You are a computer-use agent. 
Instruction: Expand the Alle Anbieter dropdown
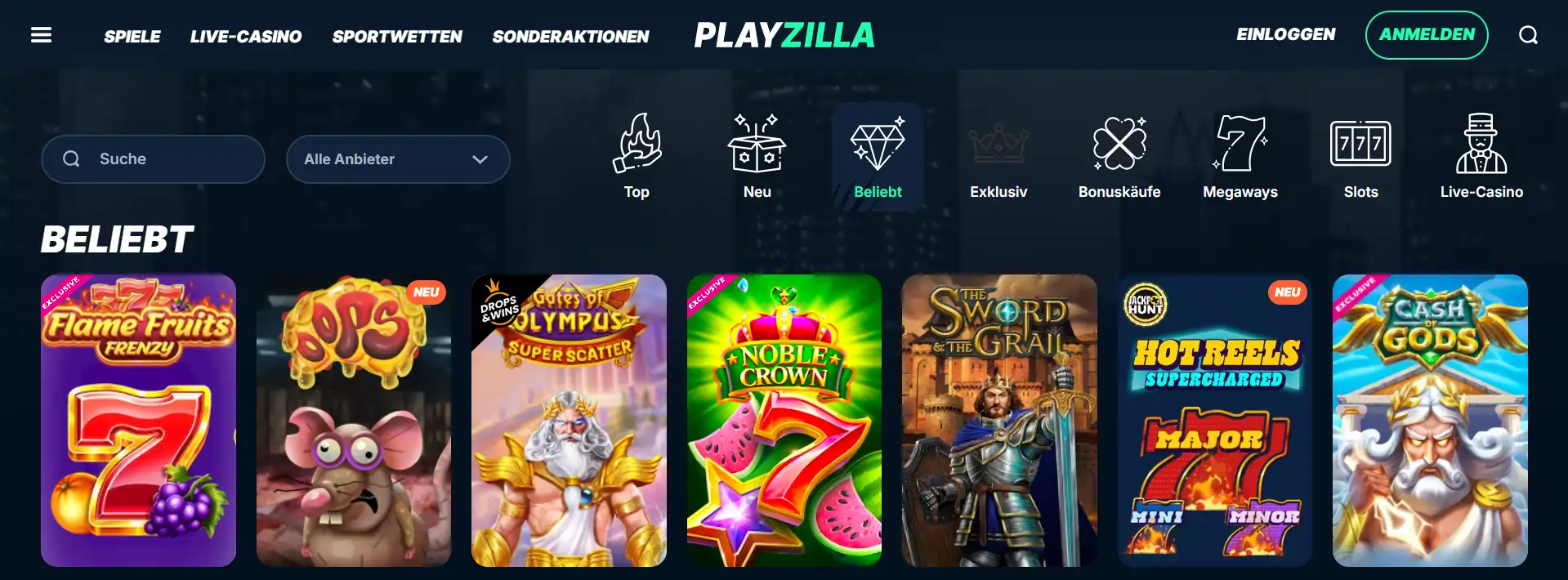(x=398, y=159)
